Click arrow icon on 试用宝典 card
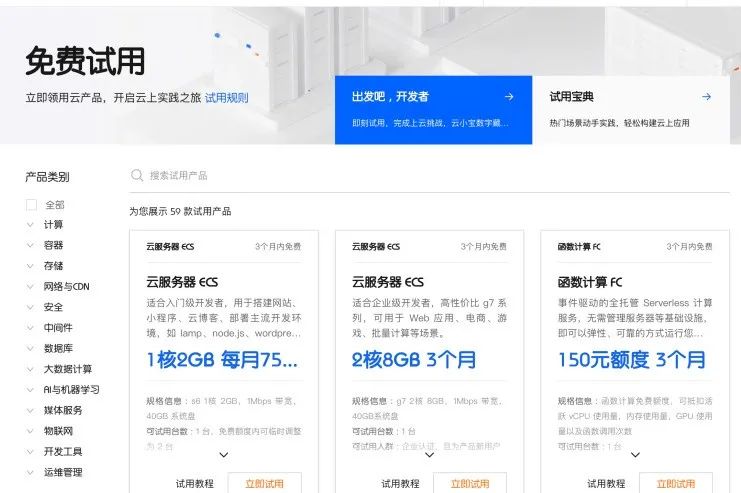The image size is (741, 493). tap(707, 97)
